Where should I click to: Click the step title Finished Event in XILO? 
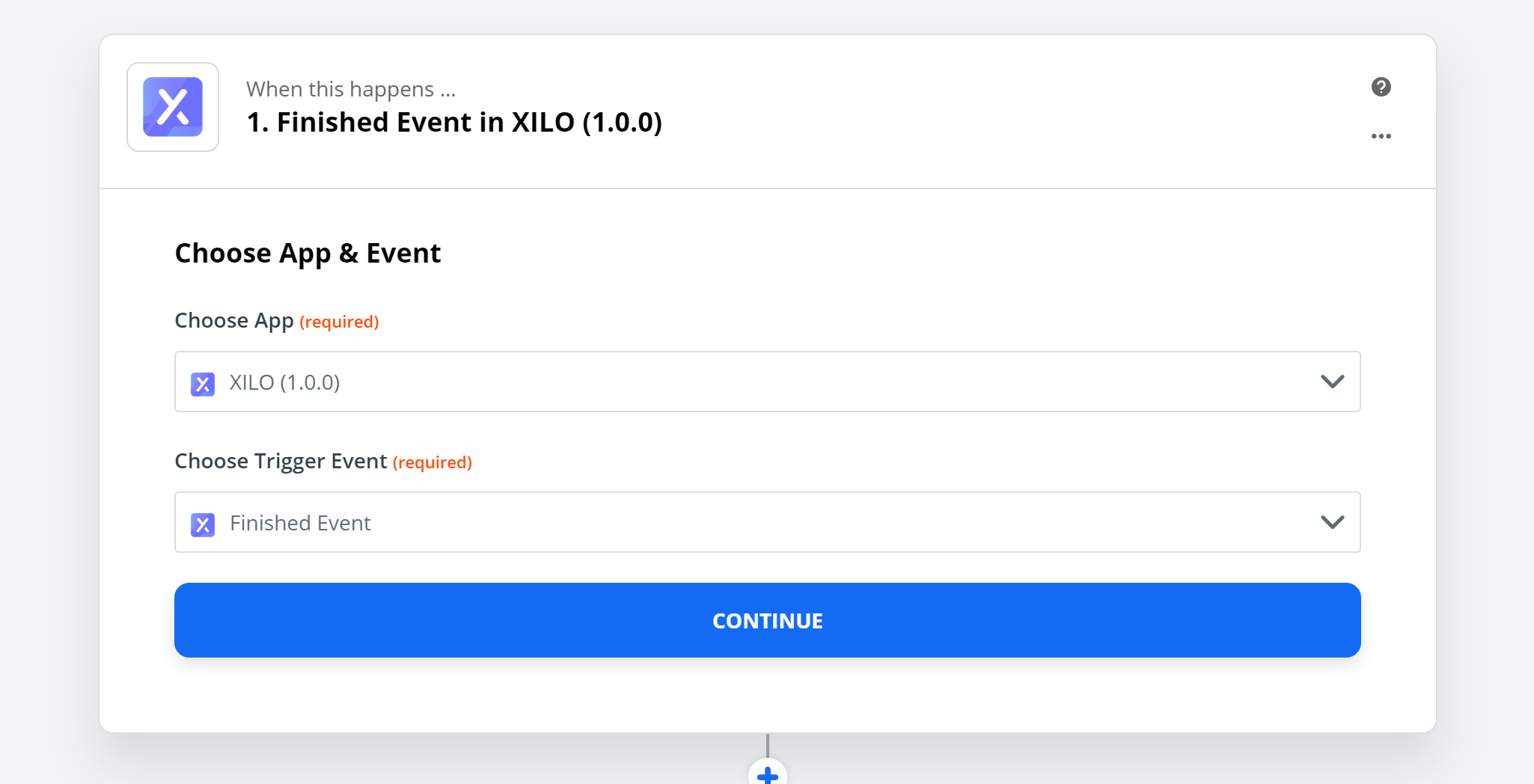tap(454, 122)
